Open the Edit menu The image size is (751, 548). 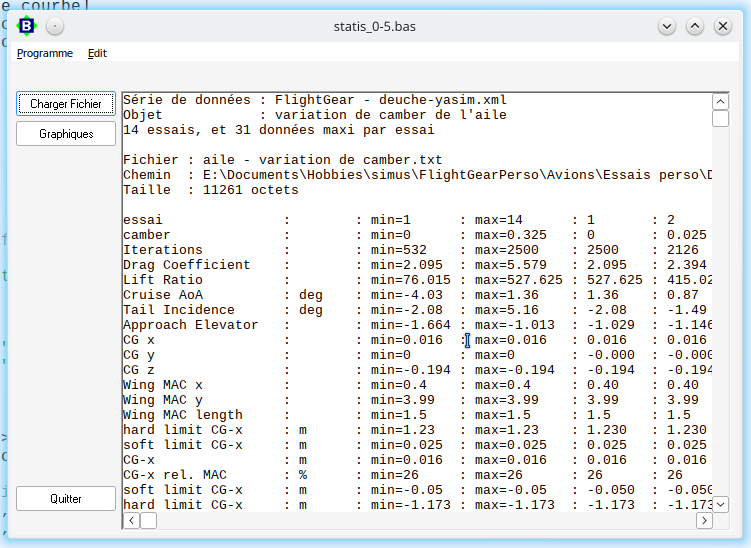[97, 53]
